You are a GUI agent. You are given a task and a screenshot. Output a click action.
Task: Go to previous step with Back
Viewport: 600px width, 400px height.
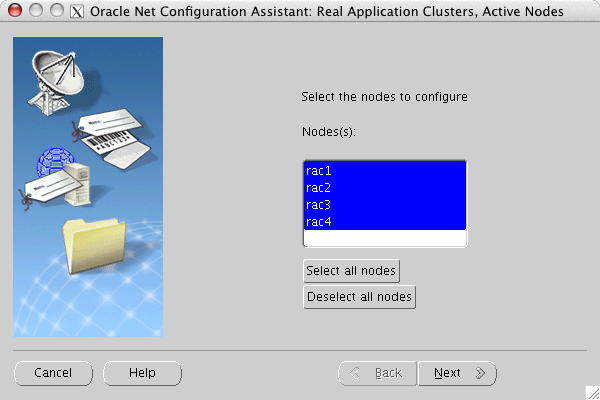point(377,373)
